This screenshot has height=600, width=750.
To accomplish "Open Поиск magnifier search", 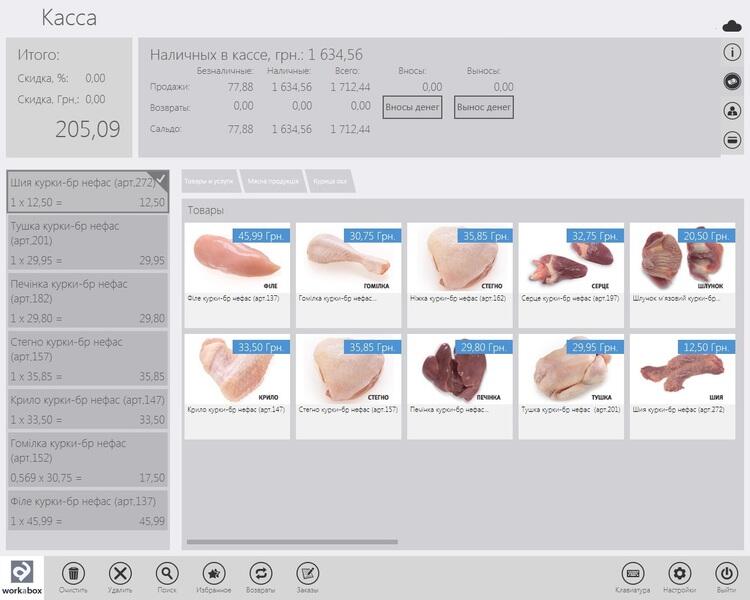I will [167, 573].
